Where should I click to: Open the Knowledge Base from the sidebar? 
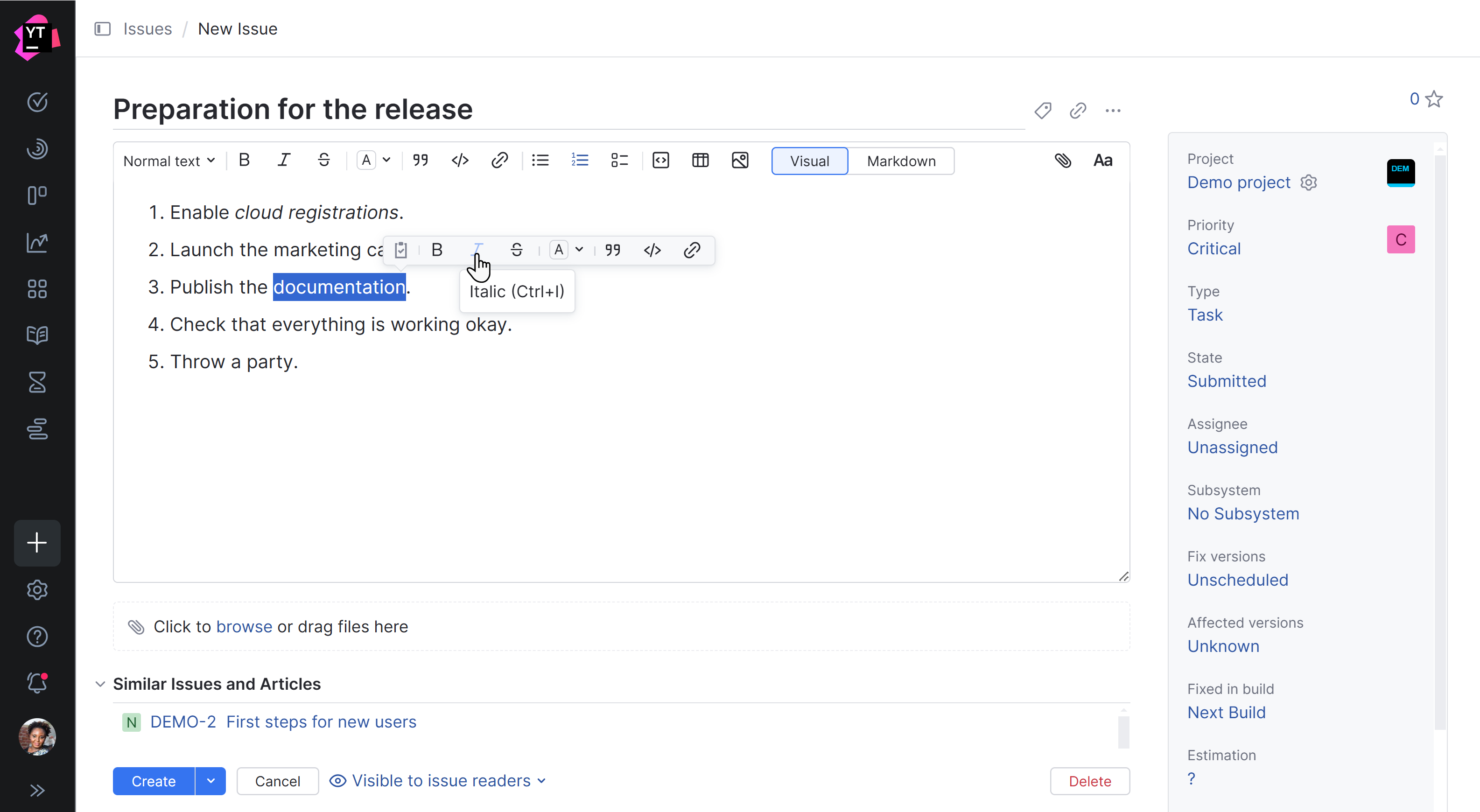[37, 336]
